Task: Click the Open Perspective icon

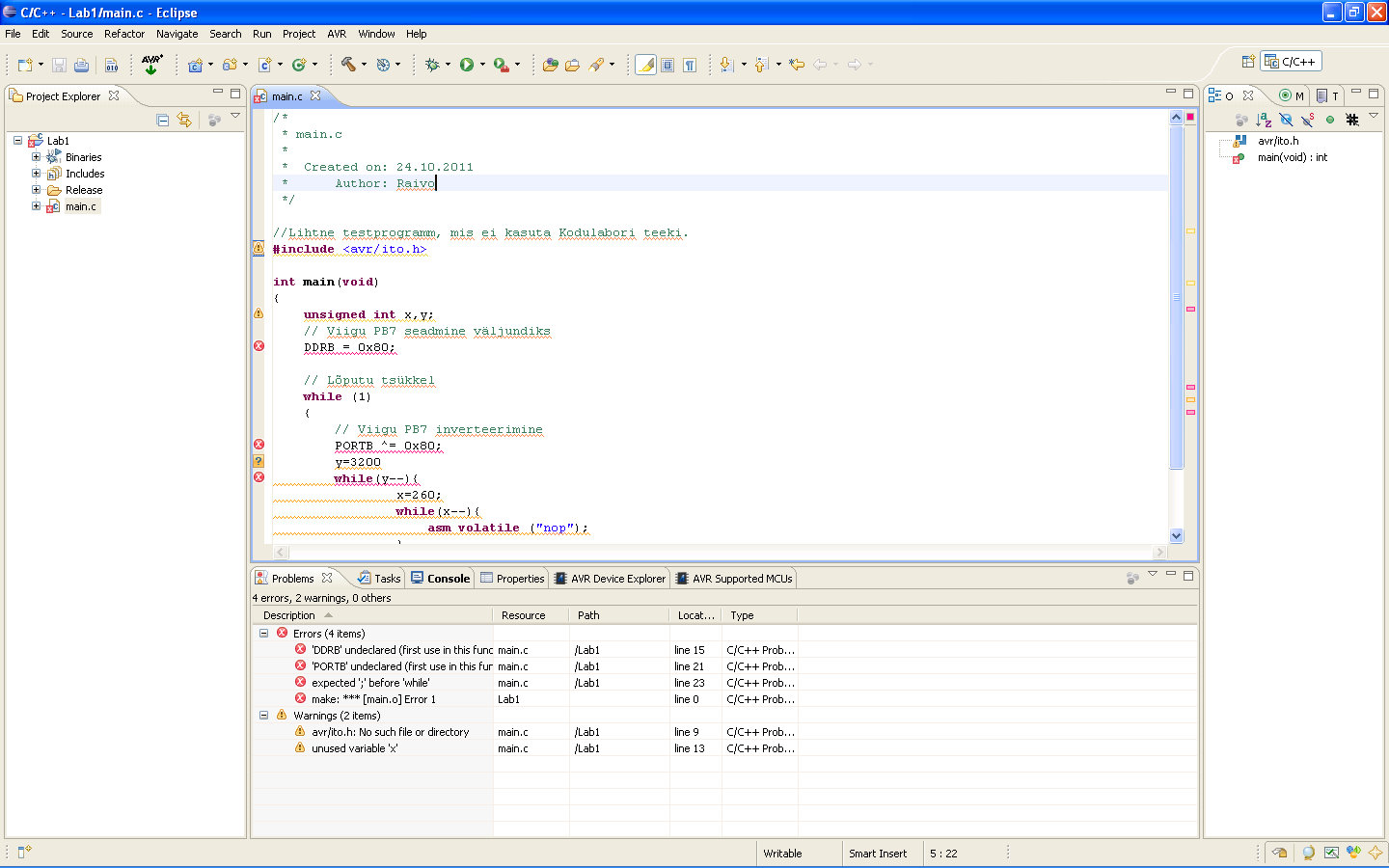Action: pos(1247,62)
